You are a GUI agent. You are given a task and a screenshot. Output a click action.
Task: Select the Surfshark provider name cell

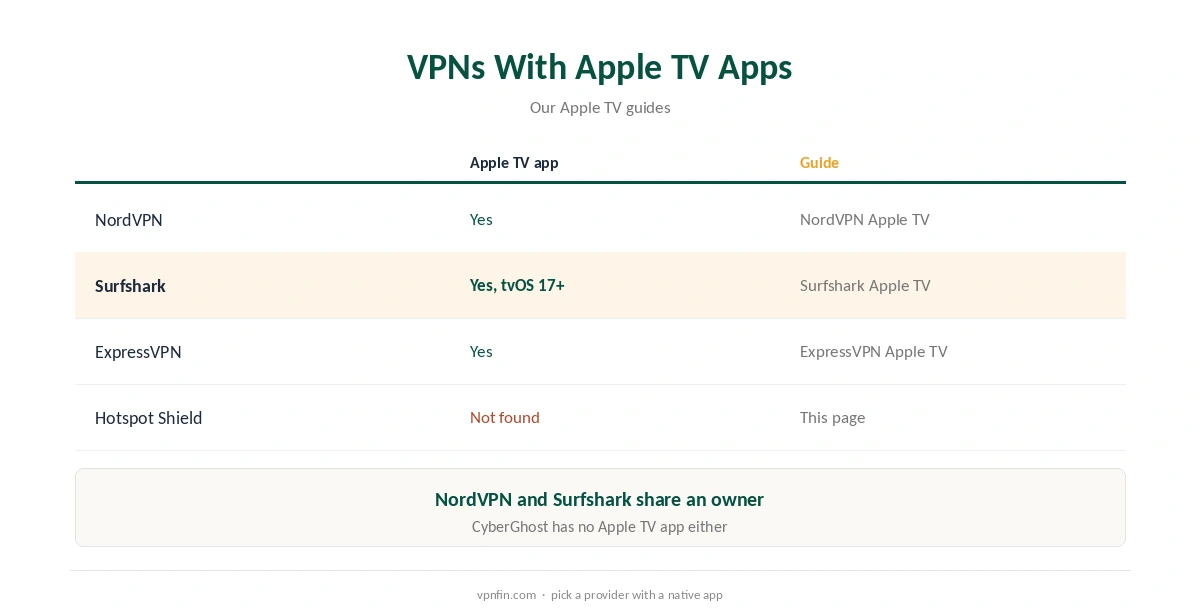coord(130,286)
